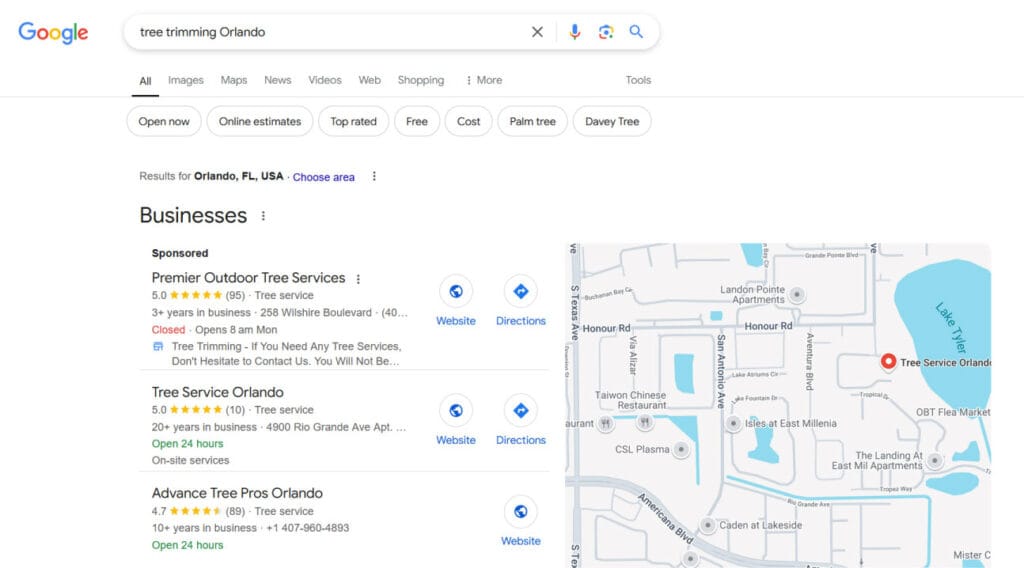Viewport: 1024px width, 568px height.
Task: Toggle the Cost filter chip
Action: (x=468, y=121)
